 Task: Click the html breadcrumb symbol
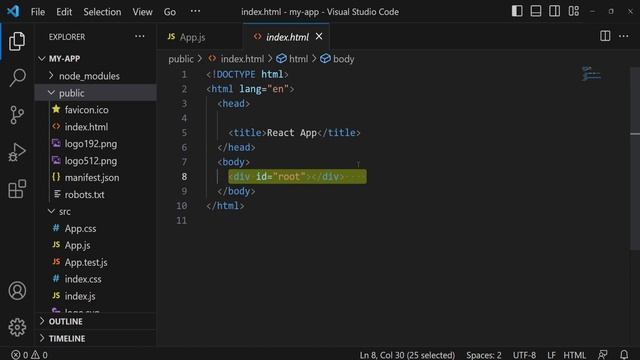[x=292, y=59]
